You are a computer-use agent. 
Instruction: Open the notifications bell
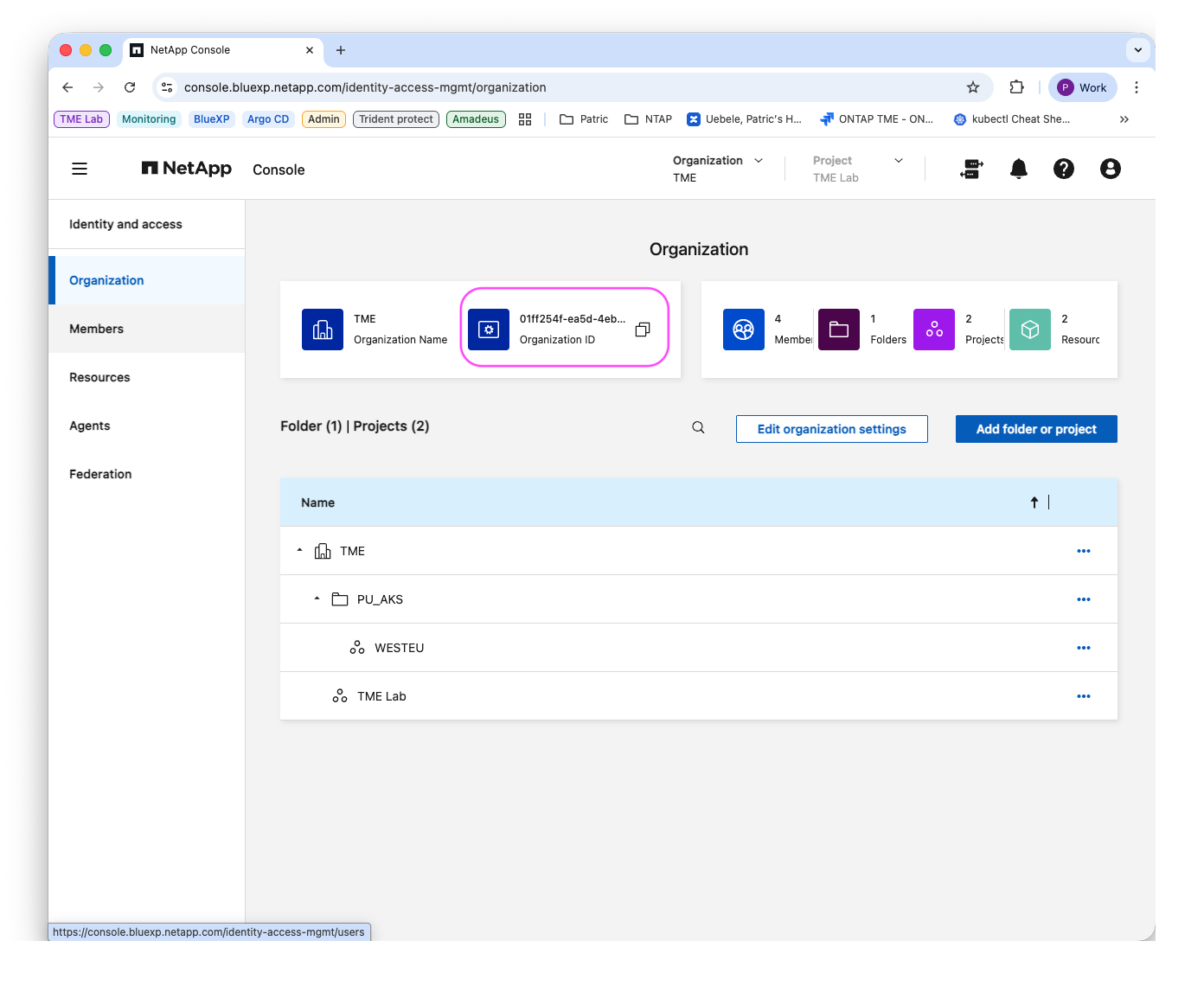click(x=1019, y=169)
